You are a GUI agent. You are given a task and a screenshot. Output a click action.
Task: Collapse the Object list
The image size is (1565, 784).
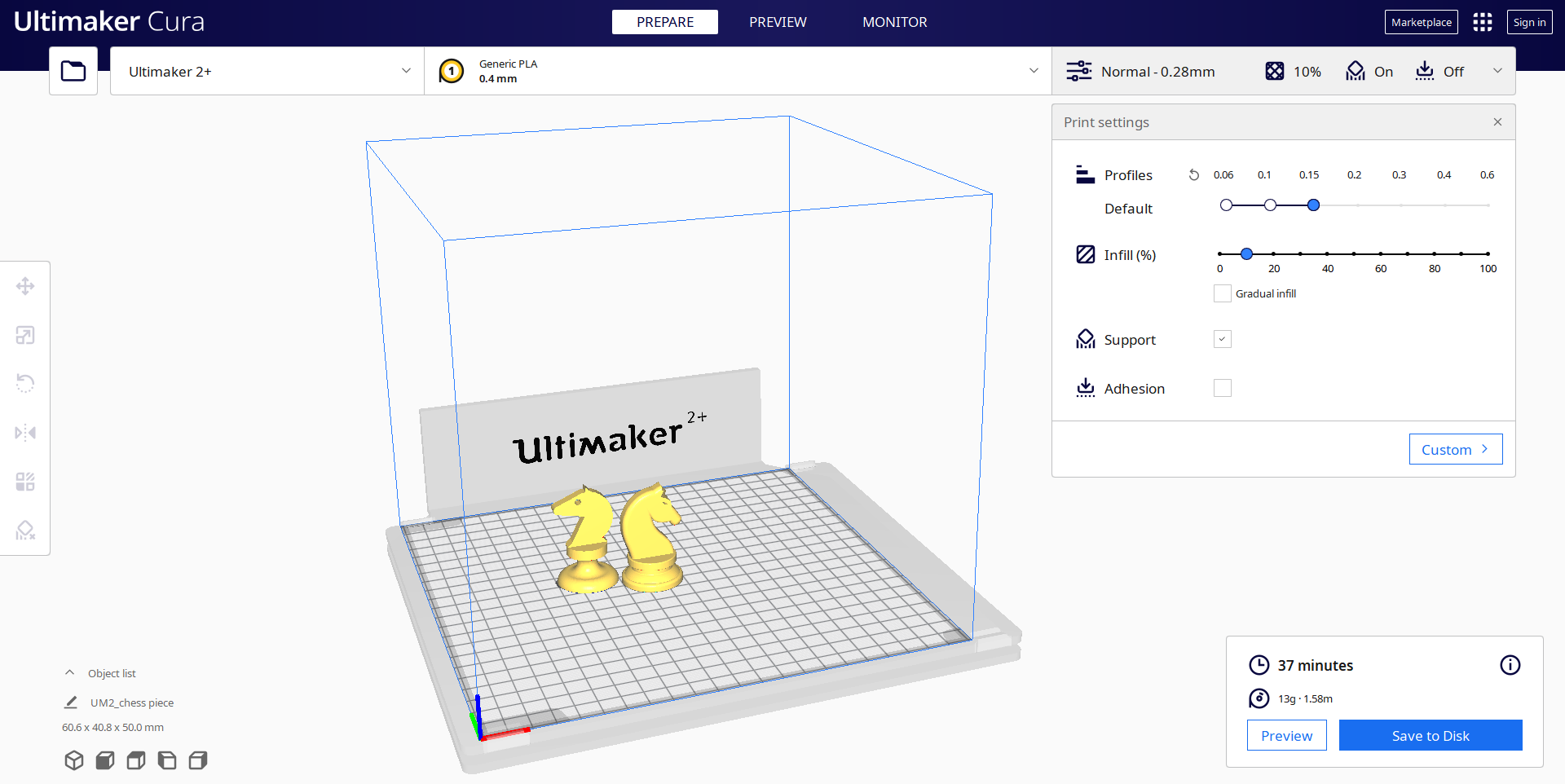coord(70,673)
